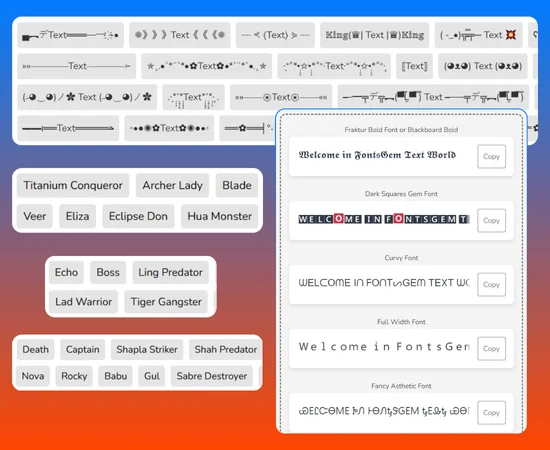Select the Death name chip
Image resolution: width=550 pixels, height=450 pixels.
point(35,349)
